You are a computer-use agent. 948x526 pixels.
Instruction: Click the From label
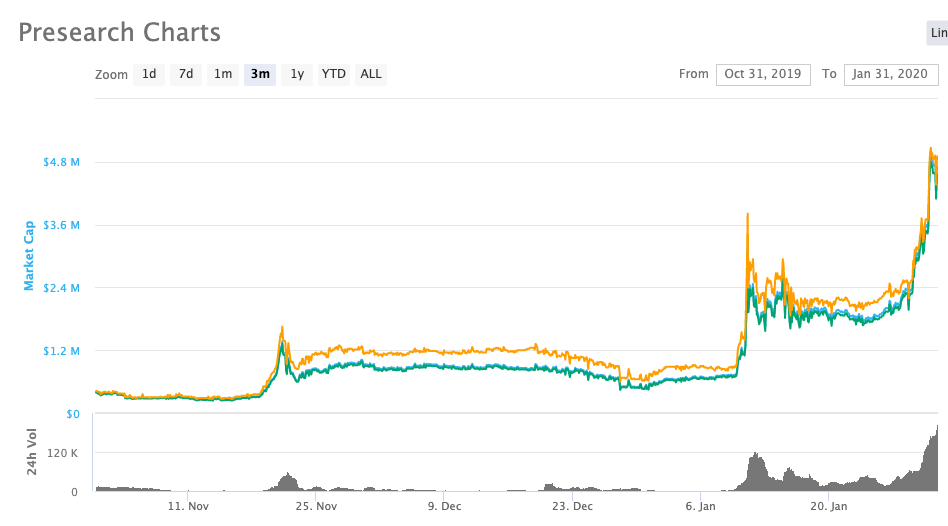click(693, 74)
